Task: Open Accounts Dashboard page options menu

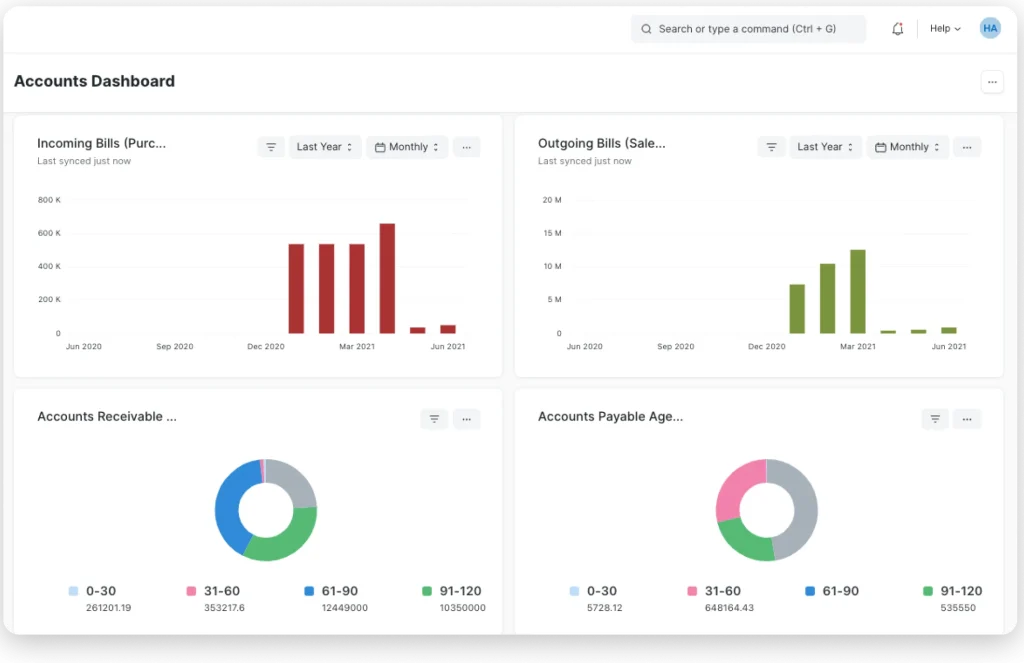Action: point(992,82)
